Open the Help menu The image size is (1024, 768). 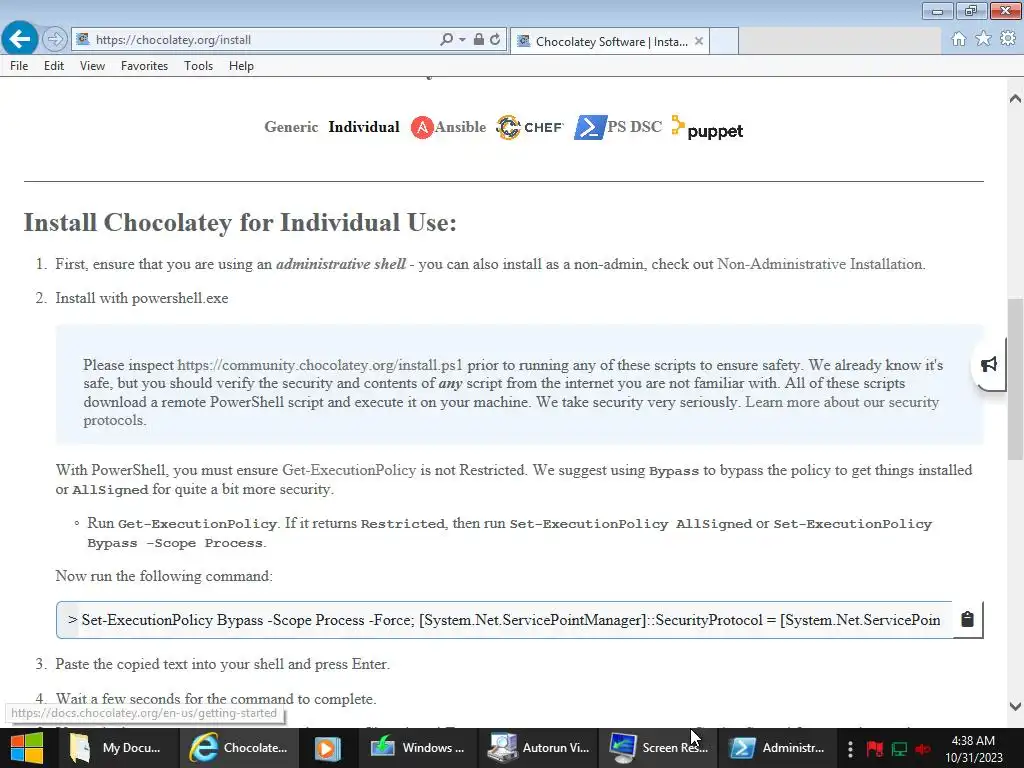tap(241, 66)
